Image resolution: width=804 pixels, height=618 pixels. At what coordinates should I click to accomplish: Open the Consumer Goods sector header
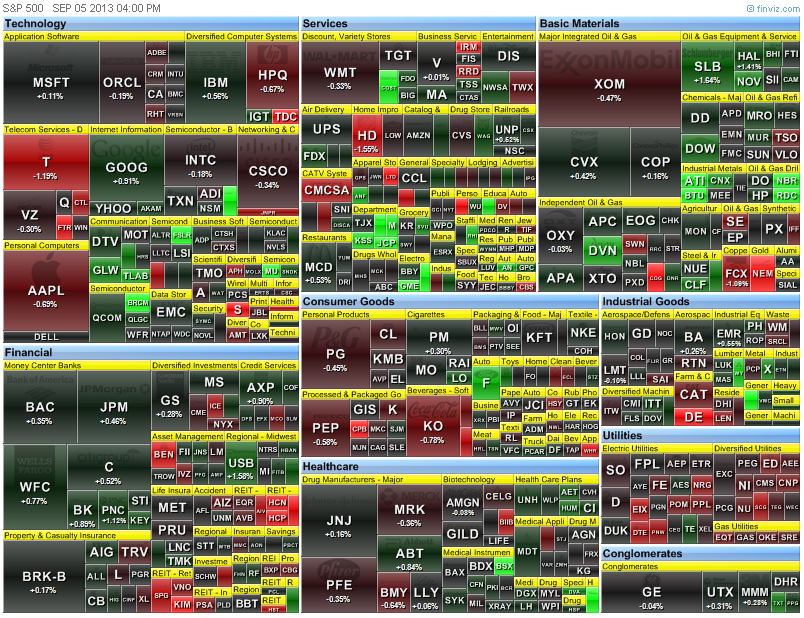coord(450,302)
